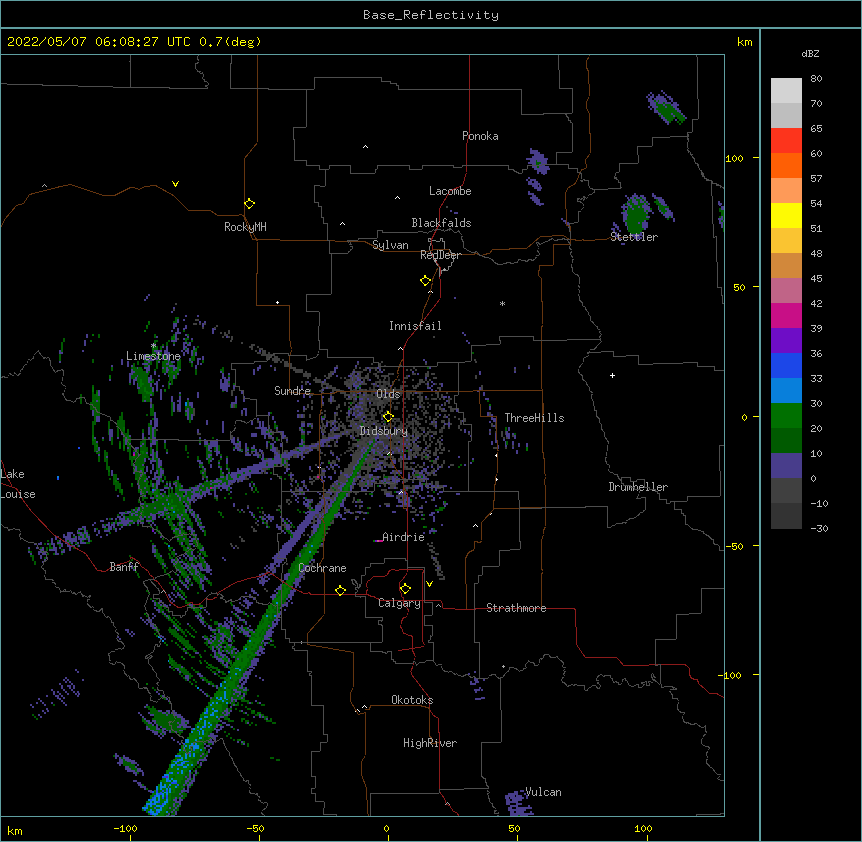Click the green echo cell above Stettler

[x=636, y=214]
